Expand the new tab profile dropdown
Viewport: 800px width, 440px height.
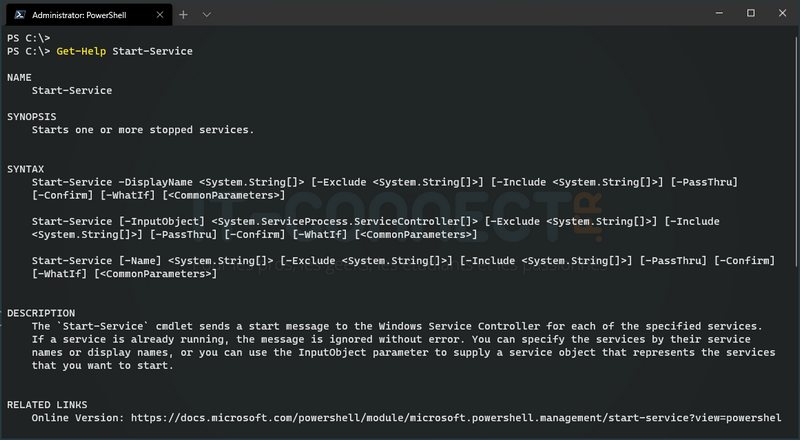coord(207,15)
